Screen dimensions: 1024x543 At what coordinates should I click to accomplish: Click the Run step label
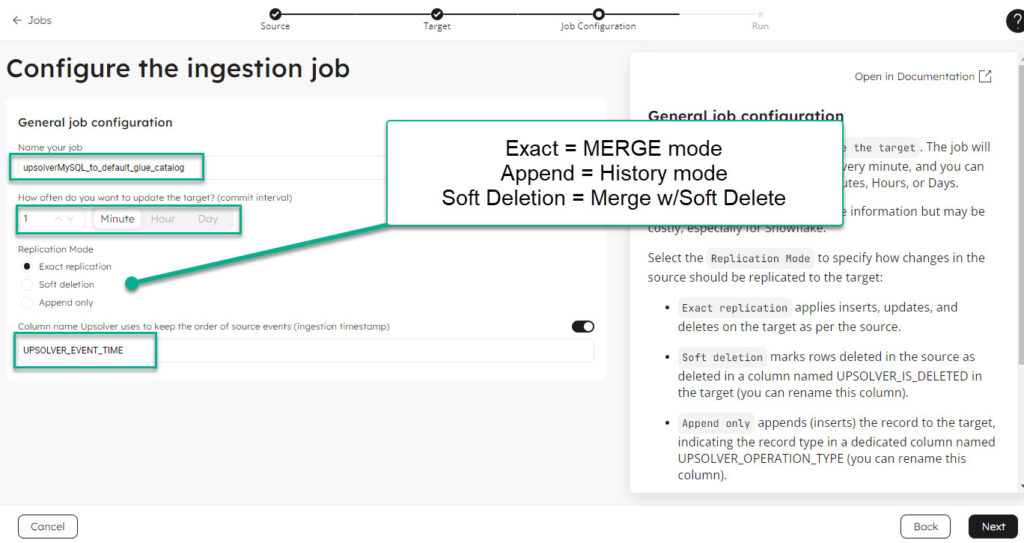(760, 26)
